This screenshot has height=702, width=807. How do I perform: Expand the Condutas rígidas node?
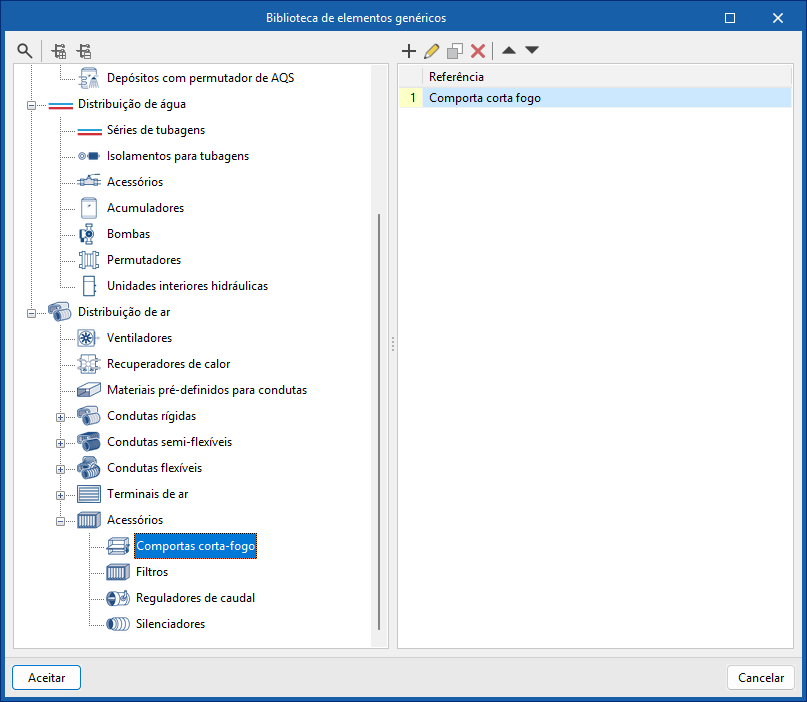pos(61,416)
